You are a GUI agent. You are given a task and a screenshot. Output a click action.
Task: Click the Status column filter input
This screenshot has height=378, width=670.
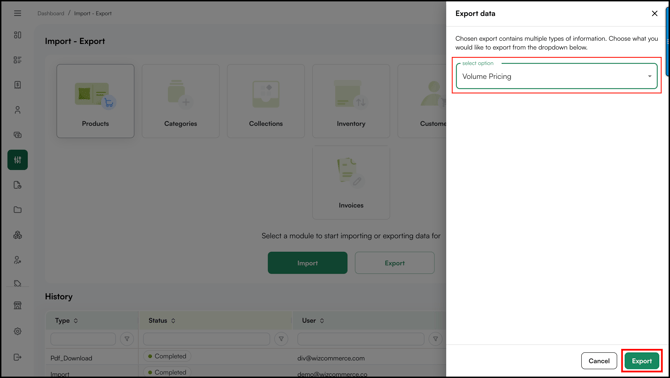[x=206, y=339]
